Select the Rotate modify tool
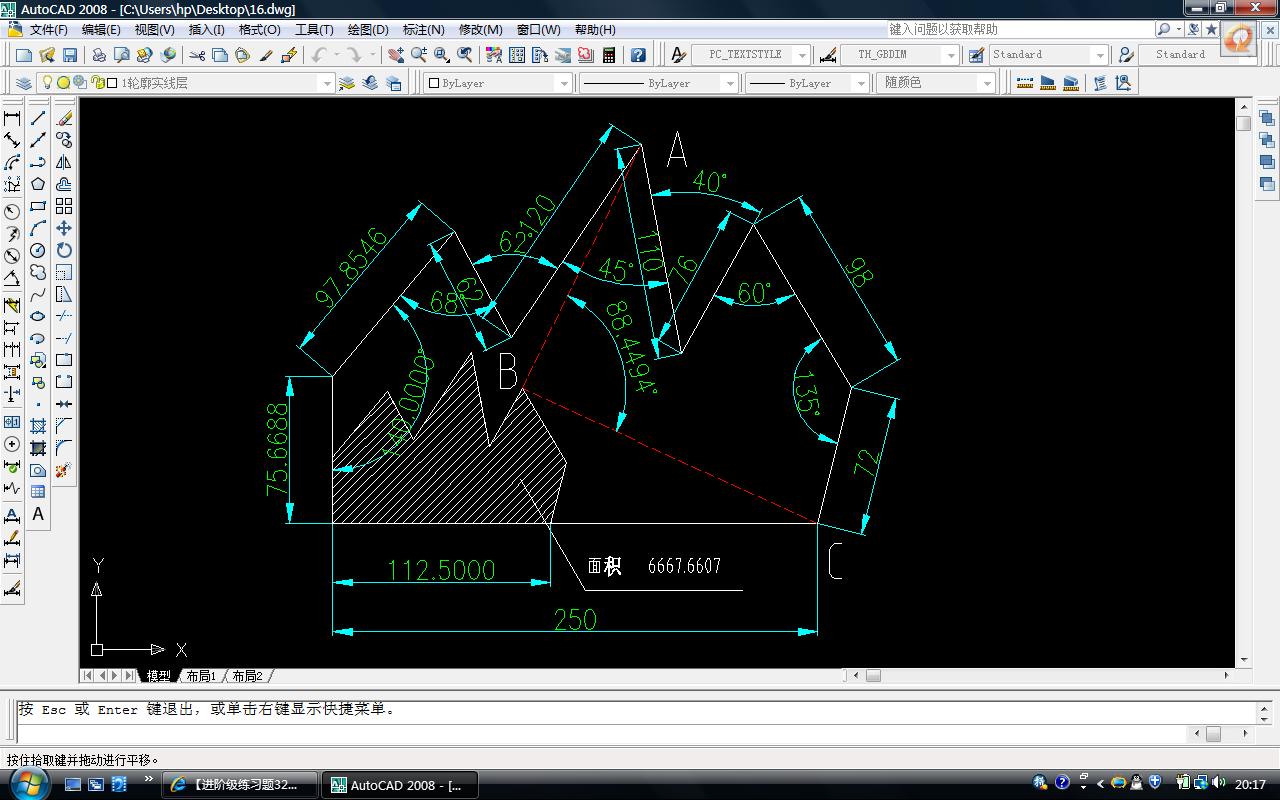 coord(64,250)
